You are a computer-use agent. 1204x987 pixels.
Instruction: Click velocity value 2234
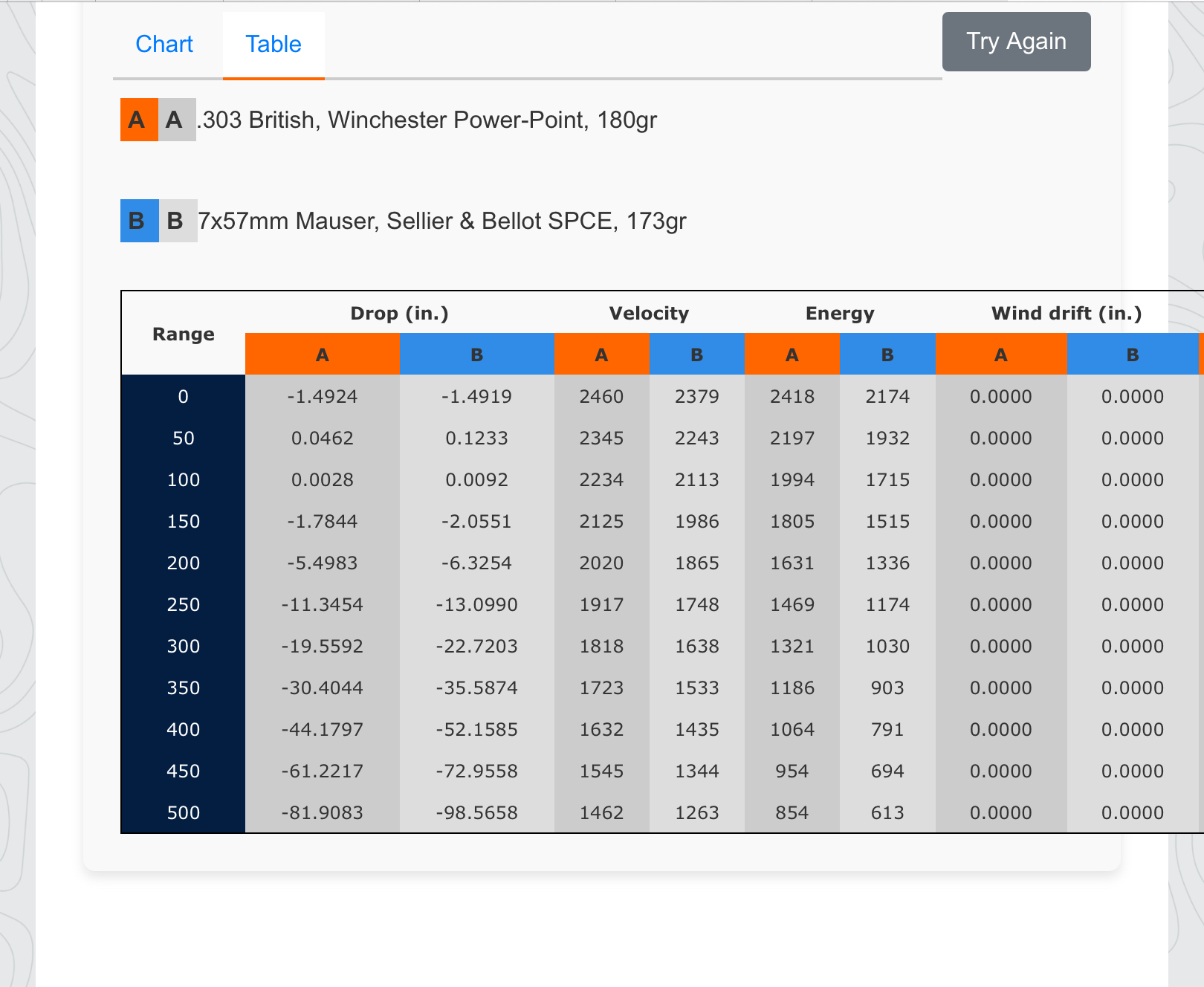(x=602, y=479)
